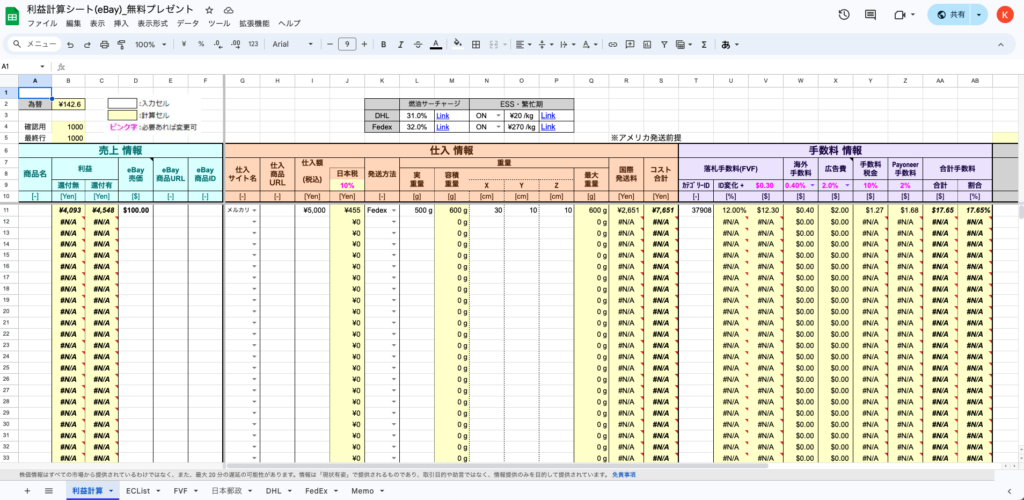Screen dimensions: 1024x500
Task: Open filter views menu
Action: click(x=684, y=44)
